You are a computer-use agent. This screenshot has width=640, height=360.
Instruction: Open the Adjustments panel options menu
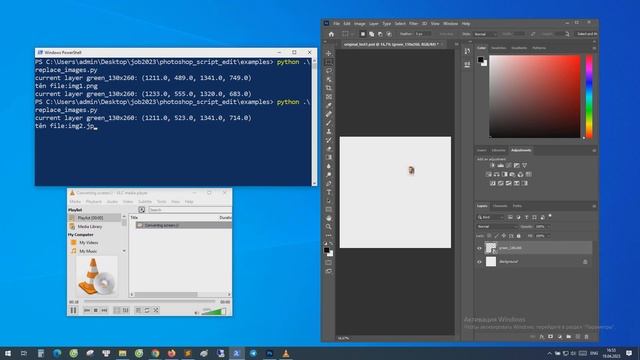click(x=594, y=151)
